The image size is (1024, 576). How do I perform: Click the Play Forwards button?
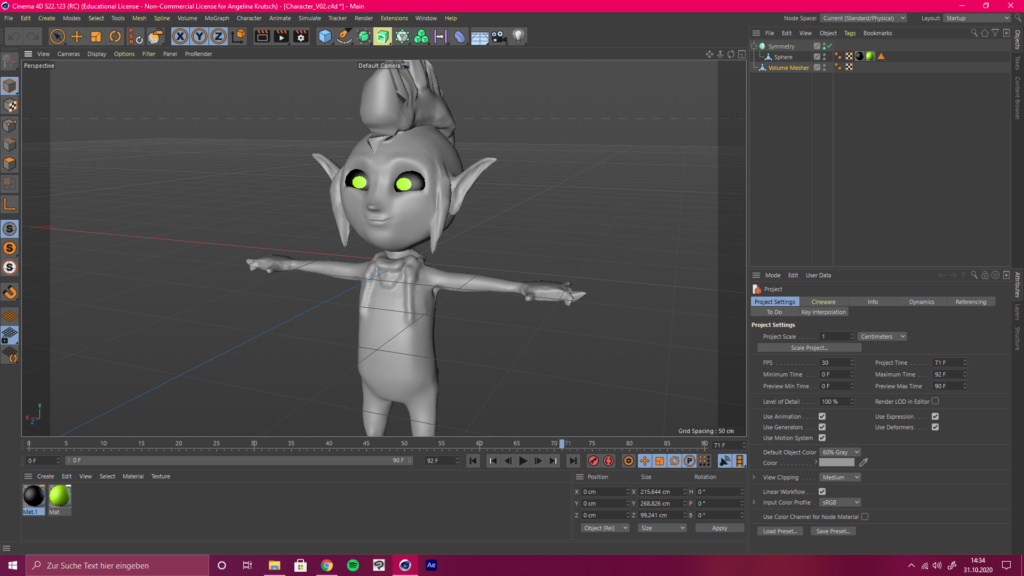point(523,461)
